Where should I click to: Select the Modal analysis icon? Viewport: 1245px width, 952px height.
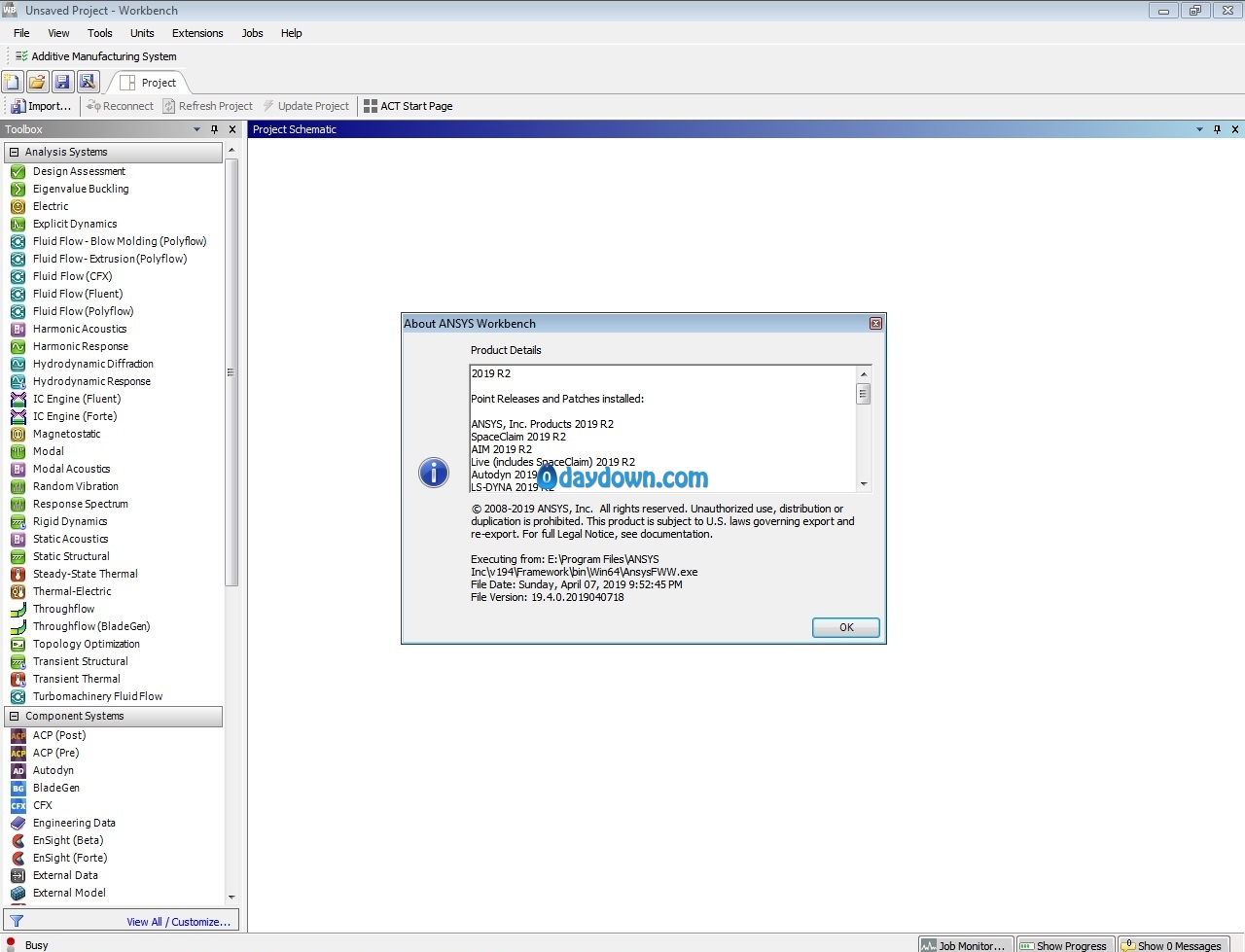[18, 451]
